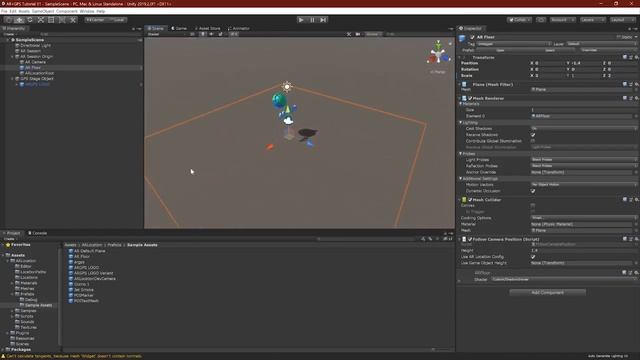Open the Layer dropdown in Inspector
The width and height of the screenshot is (640, 360).
point(602,44)
